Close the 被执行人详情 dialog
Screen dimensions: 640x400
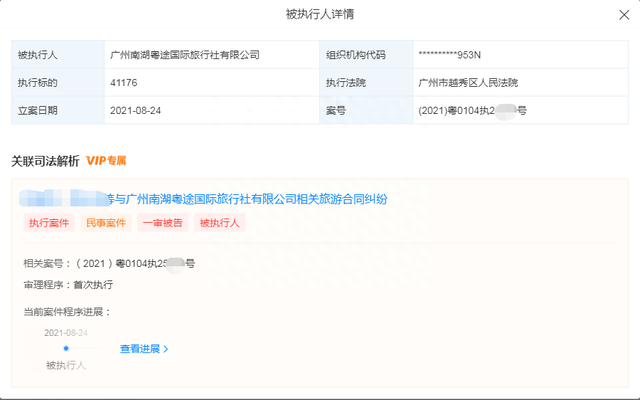pos(624,15)
